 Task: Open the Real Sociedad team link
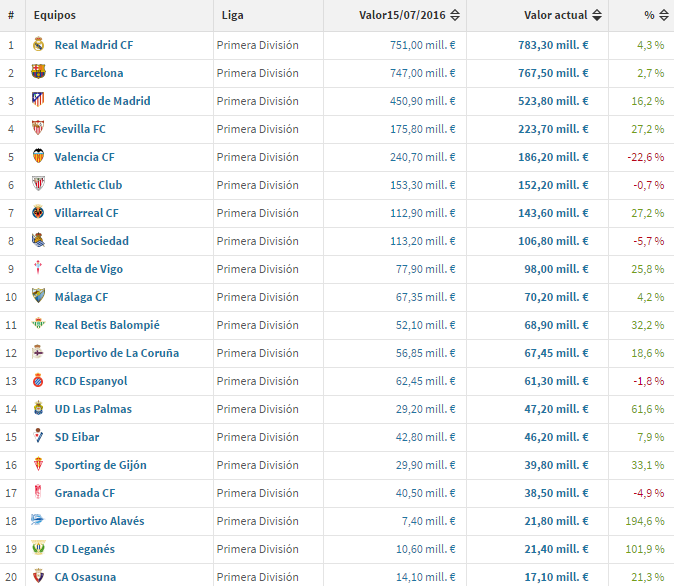[92, 241]
